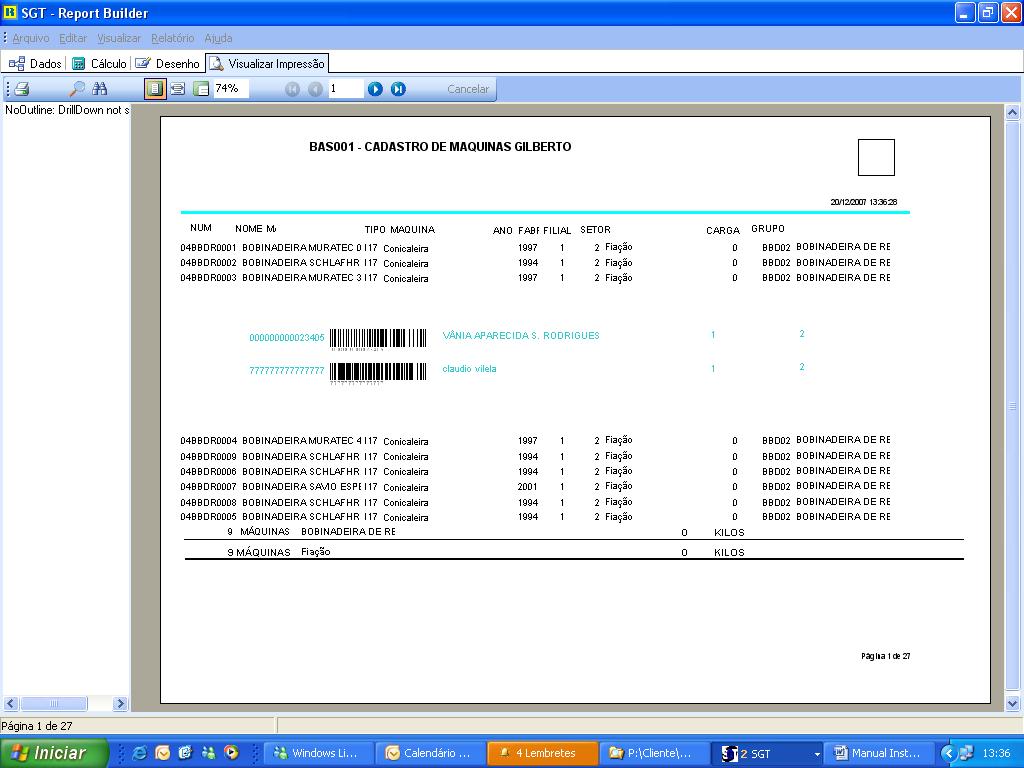Click the first page navigation arrow
The height and width of the screenshot is (768, 1024).
click(292, 89)
